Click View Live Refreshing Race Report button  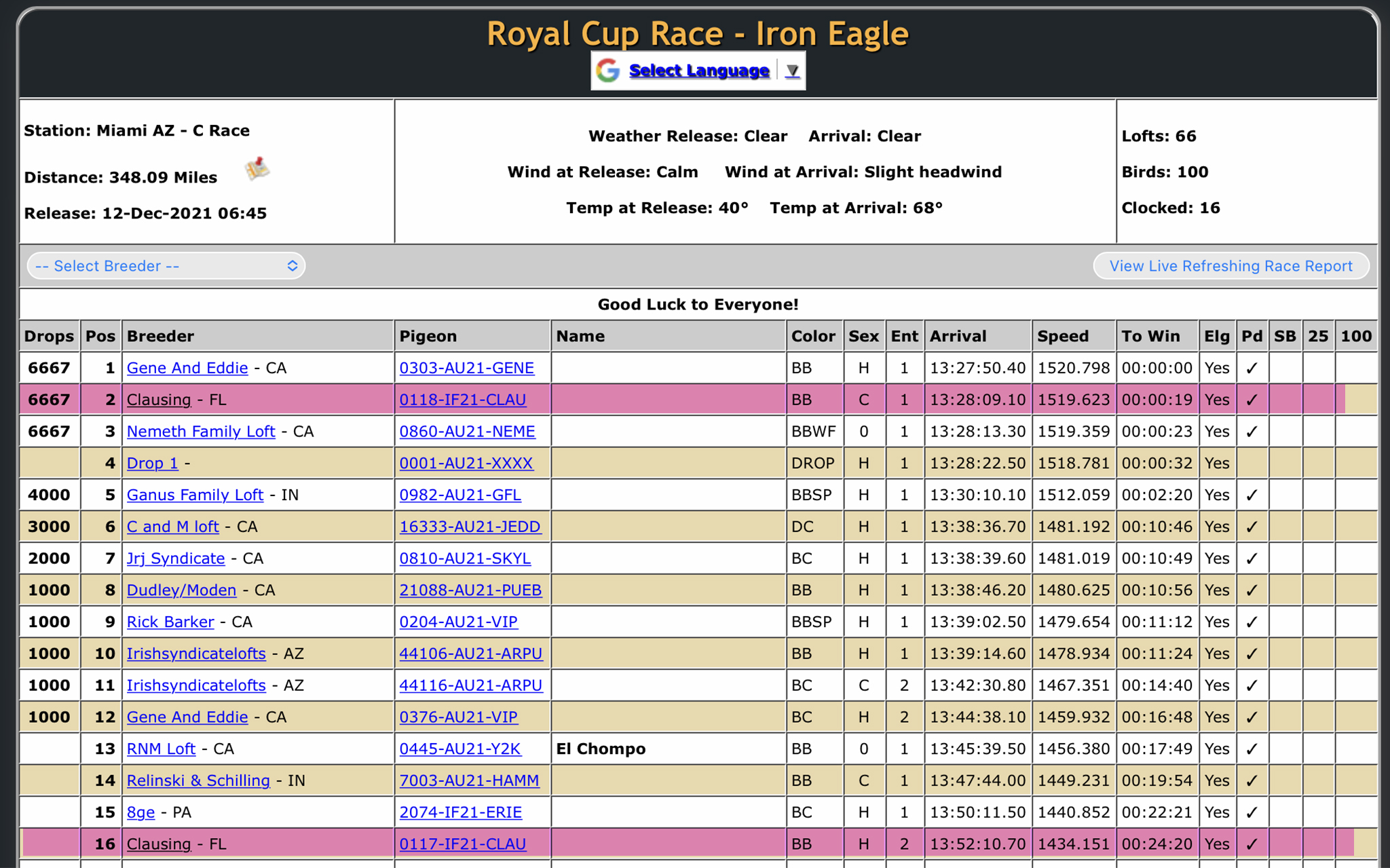pyautogui.click(x=1231, y=266)
